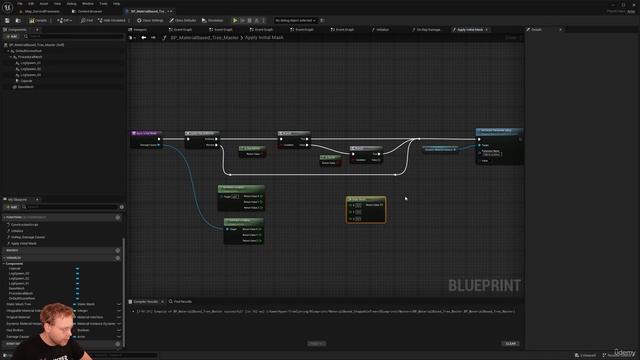Clear the compiler results log
Screen dimensions: 640x360
click(511, 344)
